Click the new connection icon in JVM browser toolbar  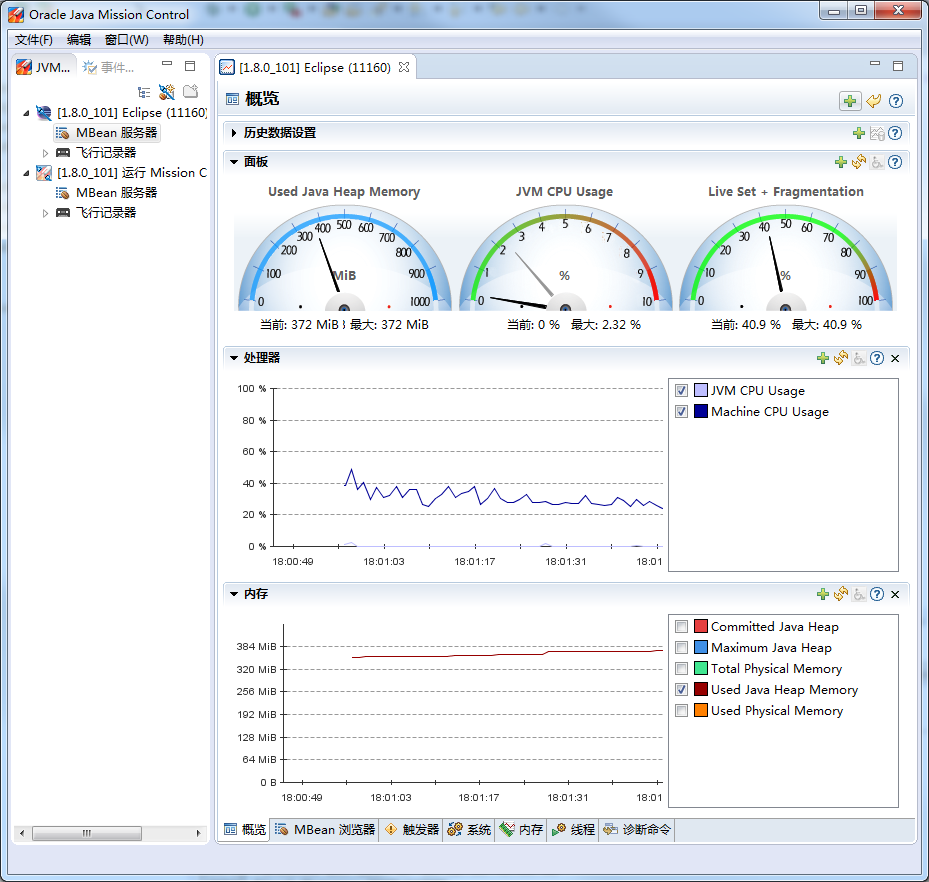167,92
